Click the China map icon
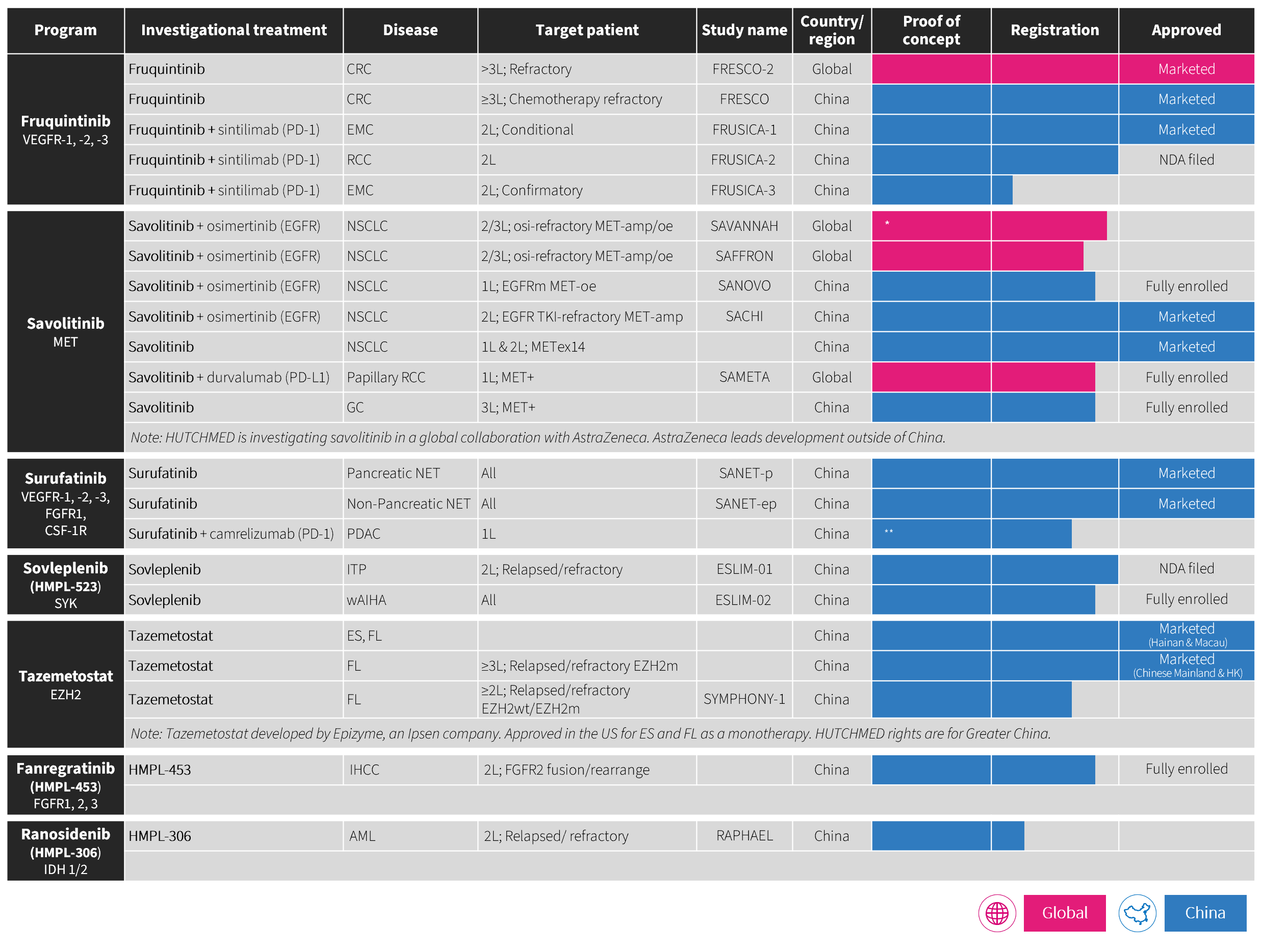Viewport: 1262px width, 952px height. tap(1137, 913)
